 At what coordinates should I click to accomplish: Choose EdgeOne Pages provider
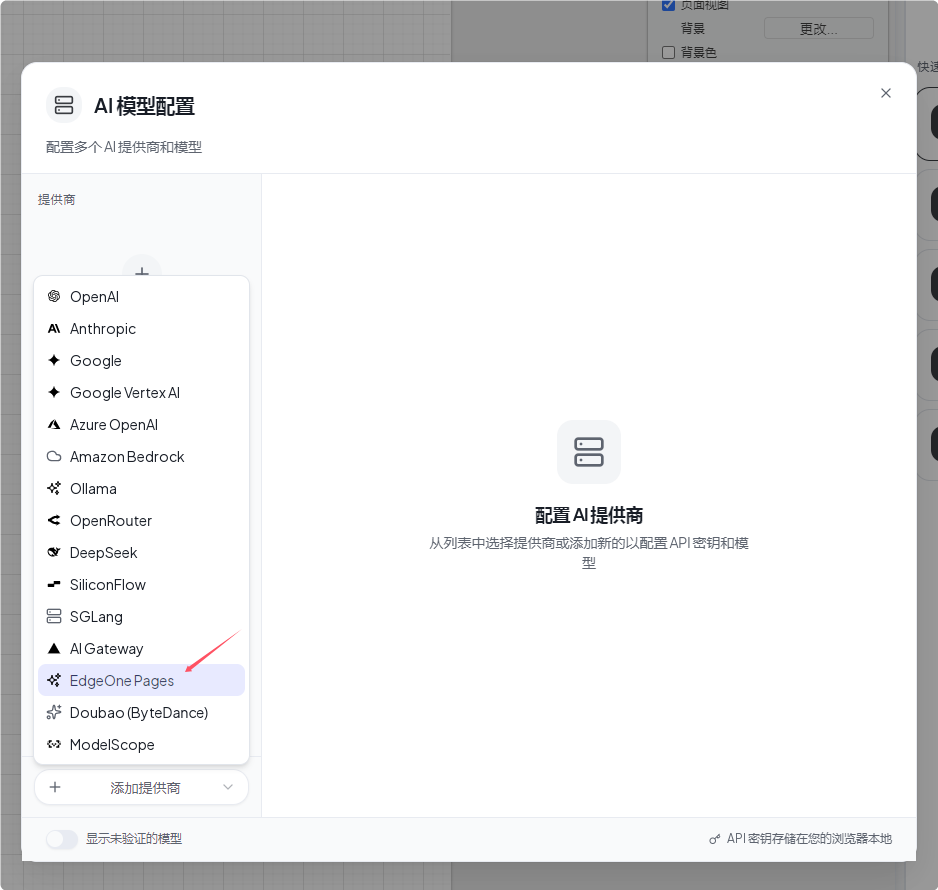[x=142, y=680]
